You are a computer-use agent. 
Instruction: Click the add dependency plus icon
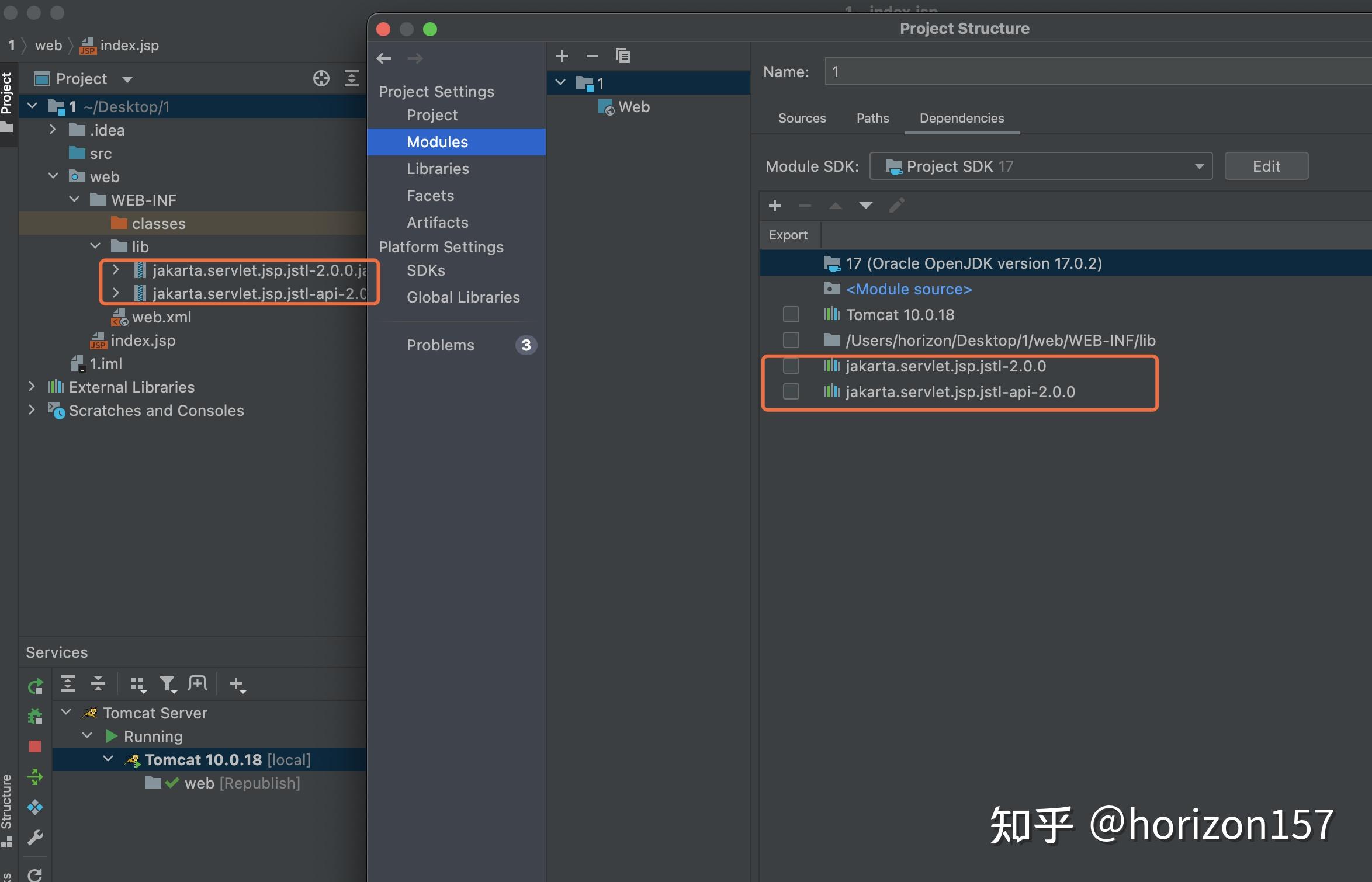[x=775, y=206]
